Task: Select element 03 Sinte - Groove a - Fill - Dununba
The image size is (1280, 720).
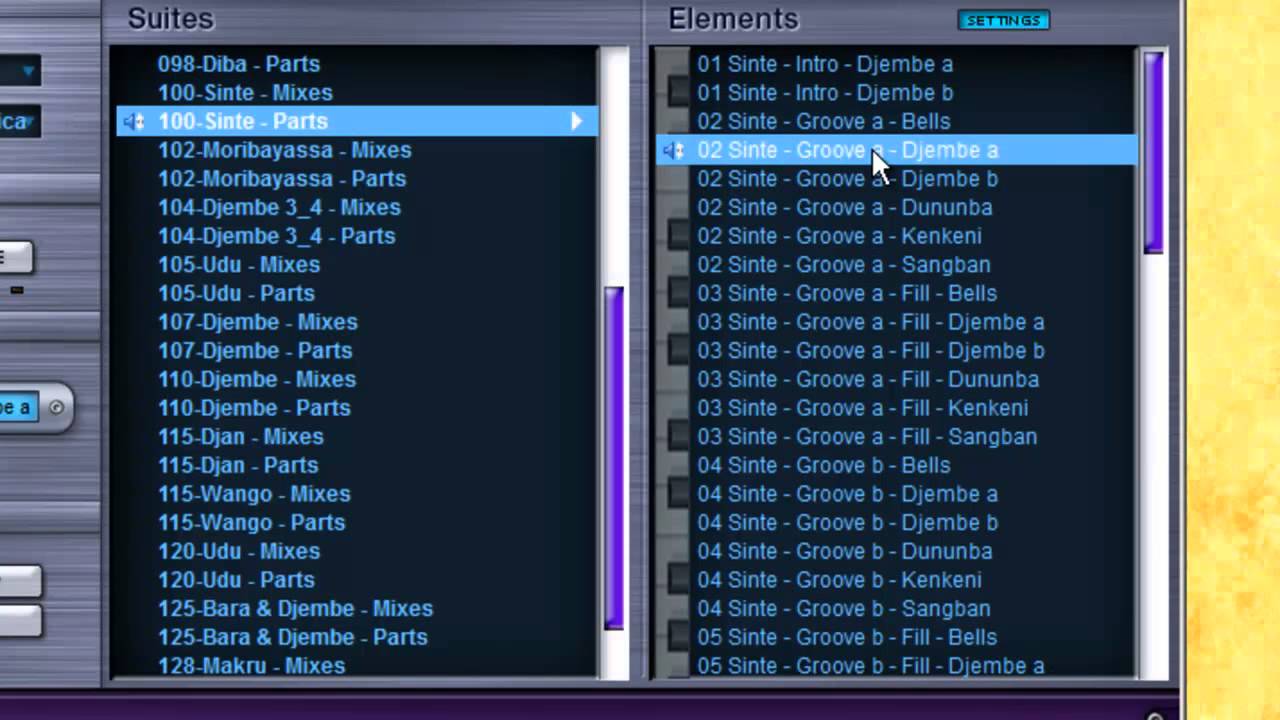Action: (x=868, y=380)
